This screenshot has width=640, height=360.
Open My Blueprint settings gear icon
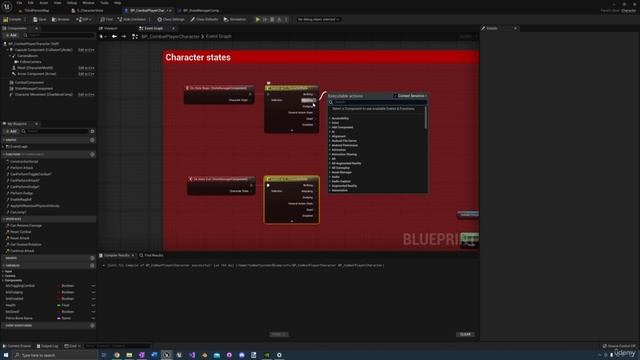point(93,131)
